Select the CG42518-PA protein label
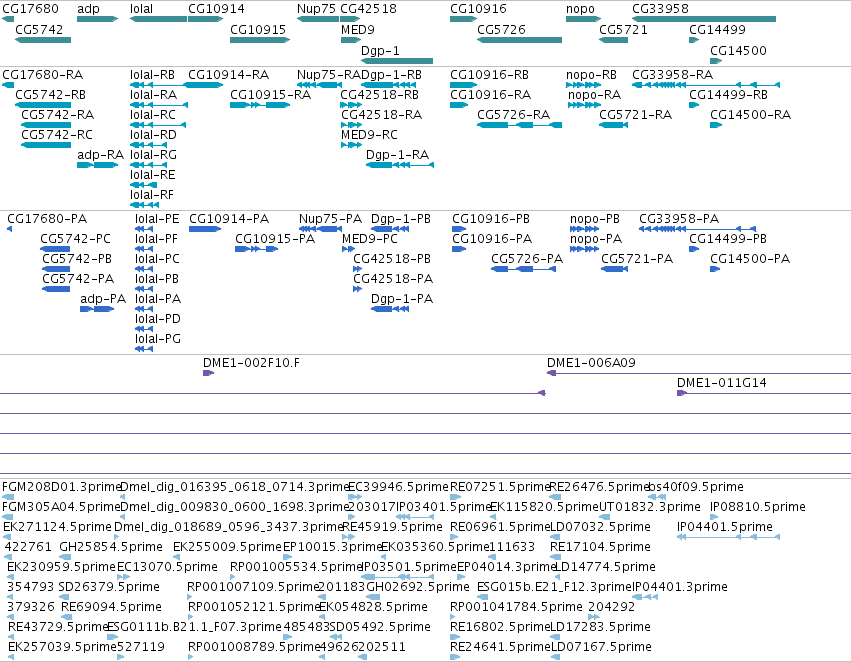851x662 pixels. tap(393, 279)
